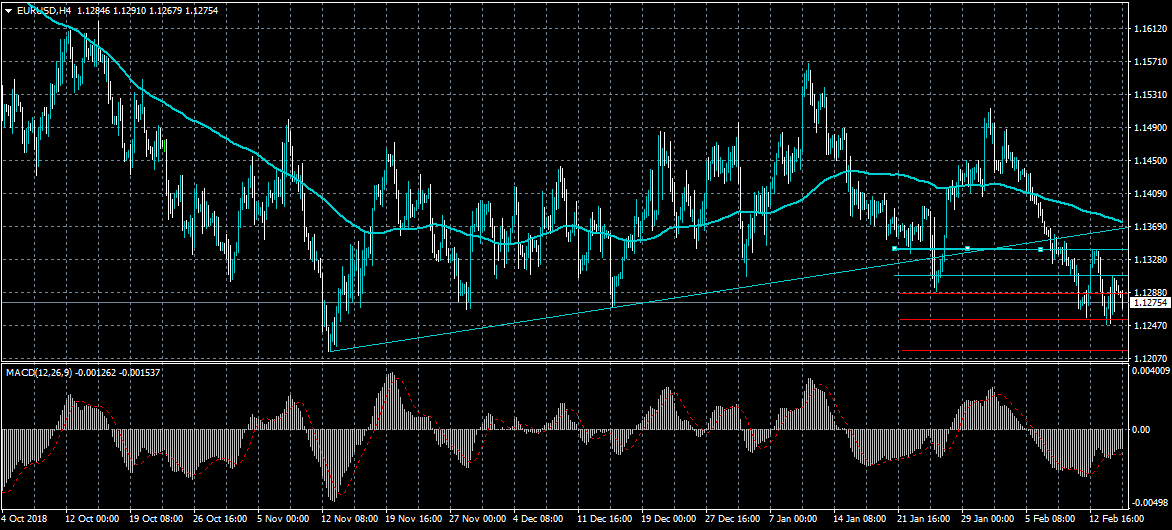The image size is (1172, 530).
Task: Click the 4 Dec 08:00 time label
Action: (540, 518)
